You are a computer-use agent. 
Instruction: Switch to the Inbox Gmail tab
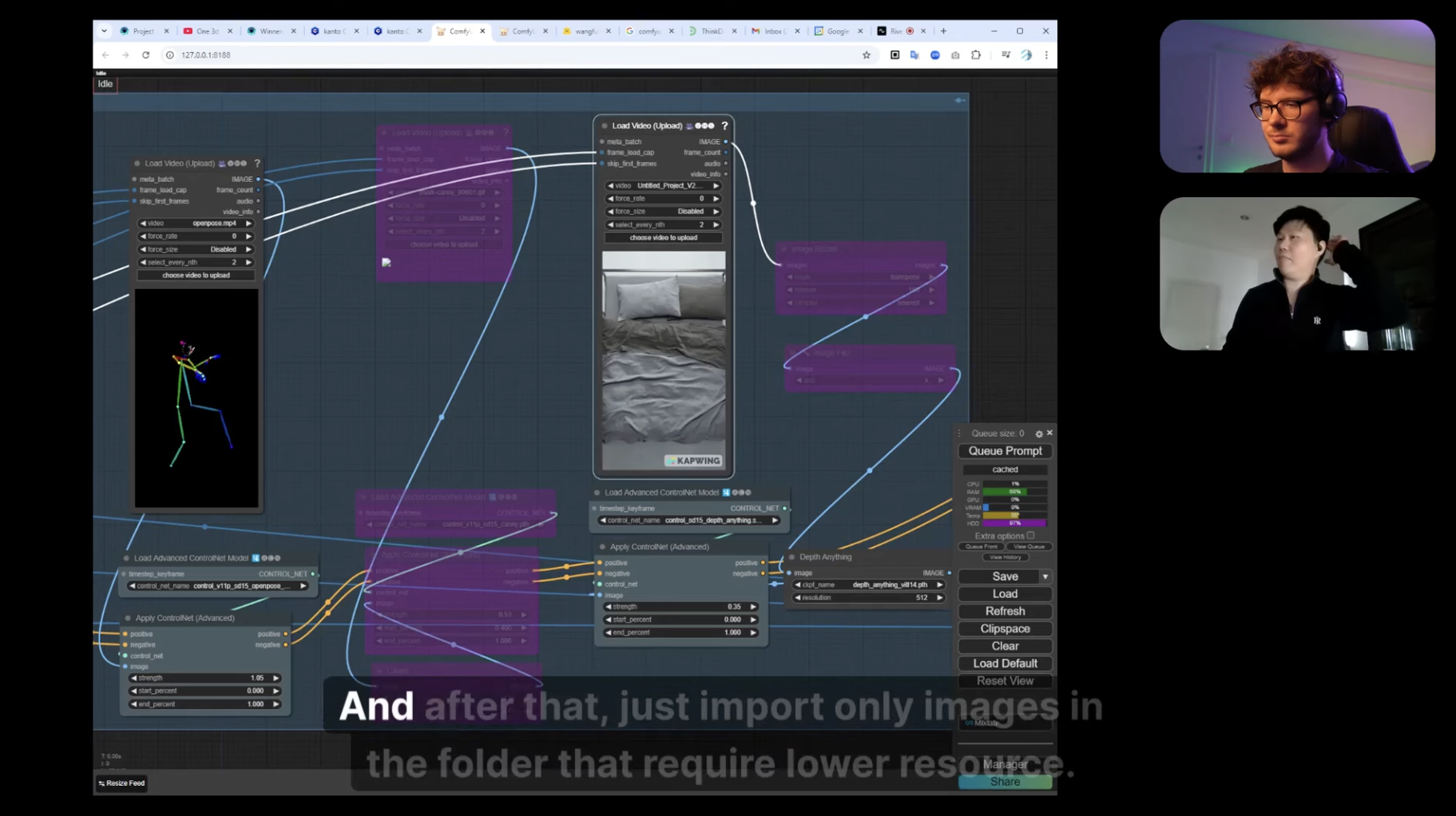[x=772, y=31]
